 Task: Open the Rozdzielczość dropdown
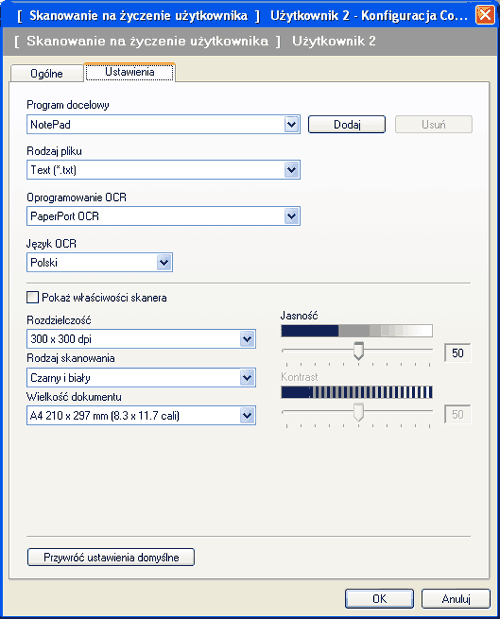point(141,339)
